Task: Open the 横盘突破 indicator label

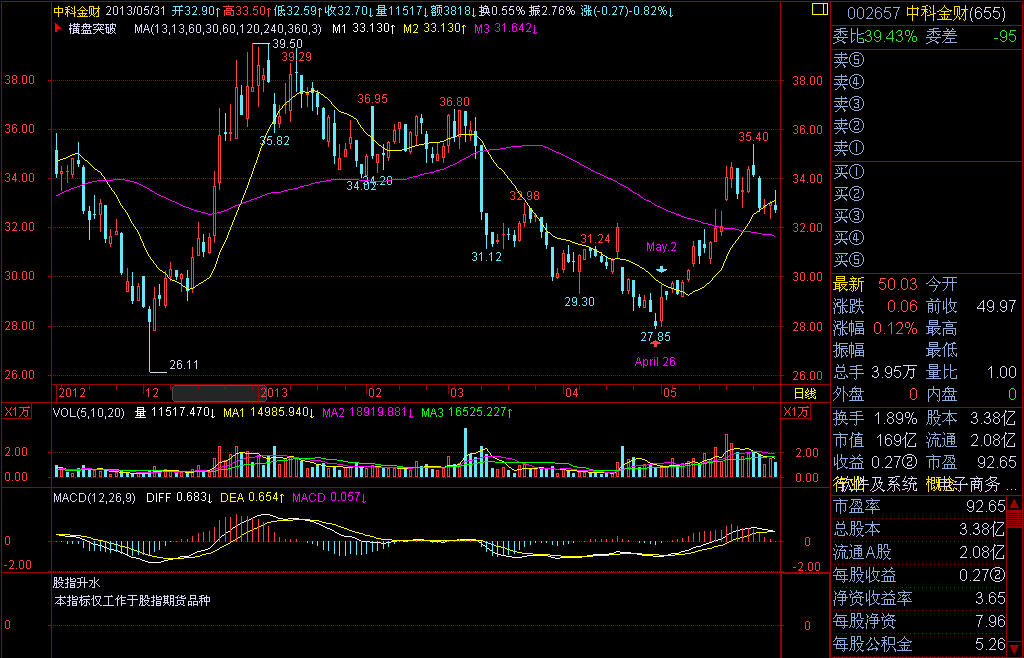Action: pyautogui.click(x=92, y=29)
